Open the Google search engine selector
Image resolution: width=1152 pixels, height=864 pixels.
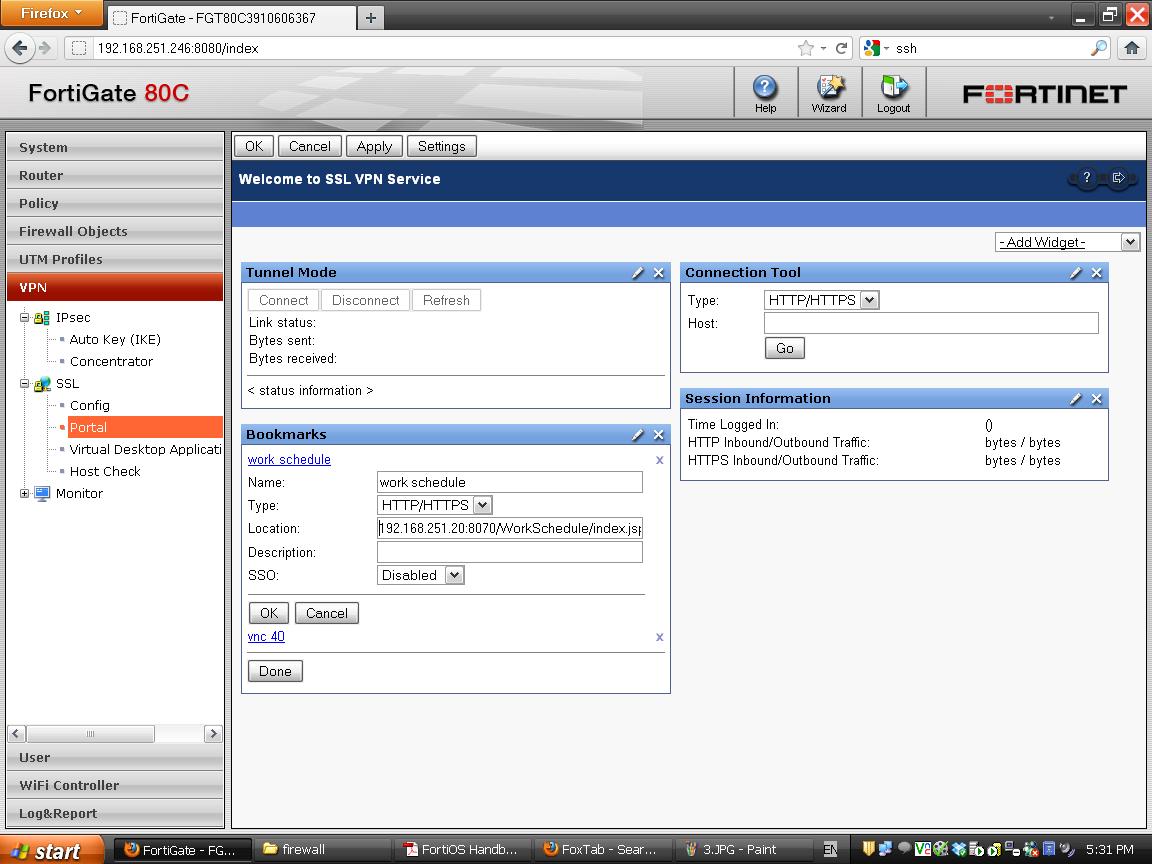pyautogui.click(x=876, y=48)
